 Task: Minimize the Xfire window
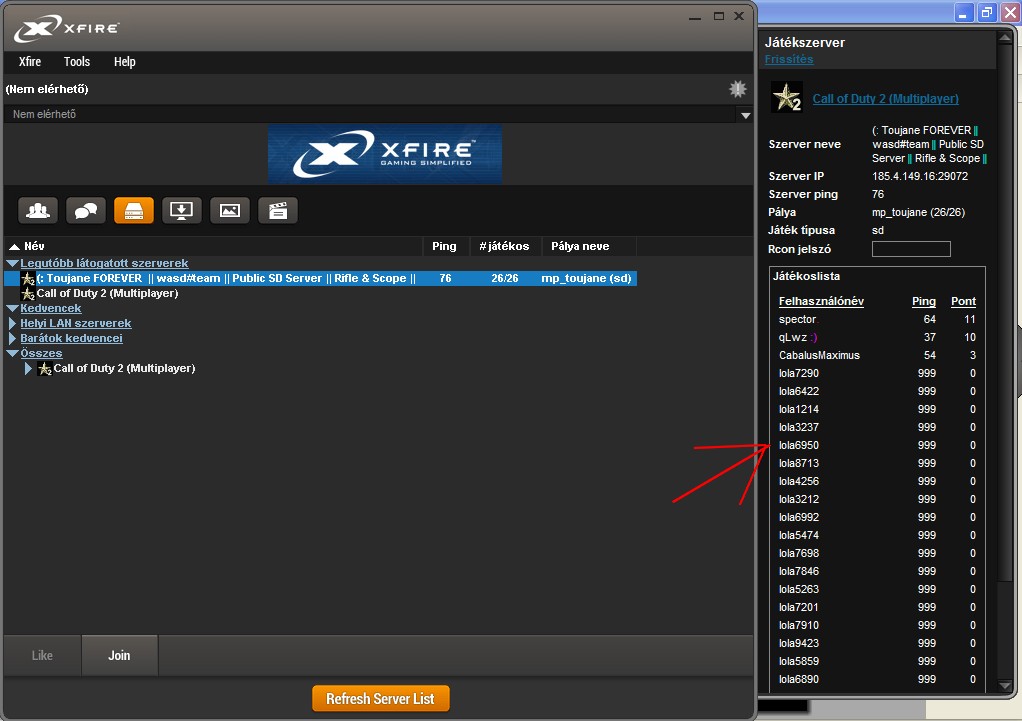tap(695, 16)
